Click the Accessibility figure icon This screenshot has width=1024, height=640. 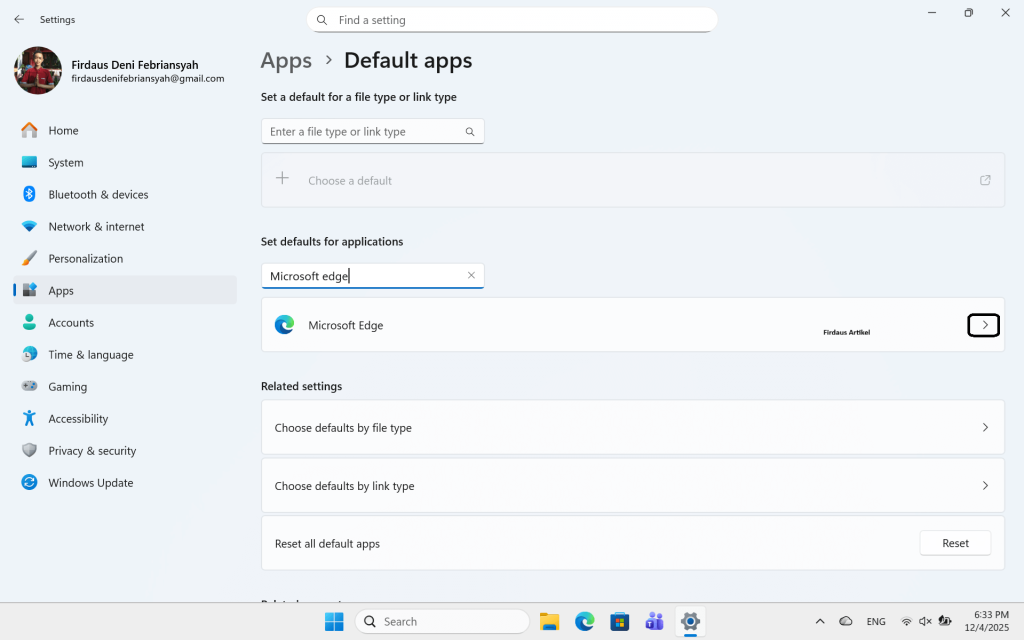[29, 418]
